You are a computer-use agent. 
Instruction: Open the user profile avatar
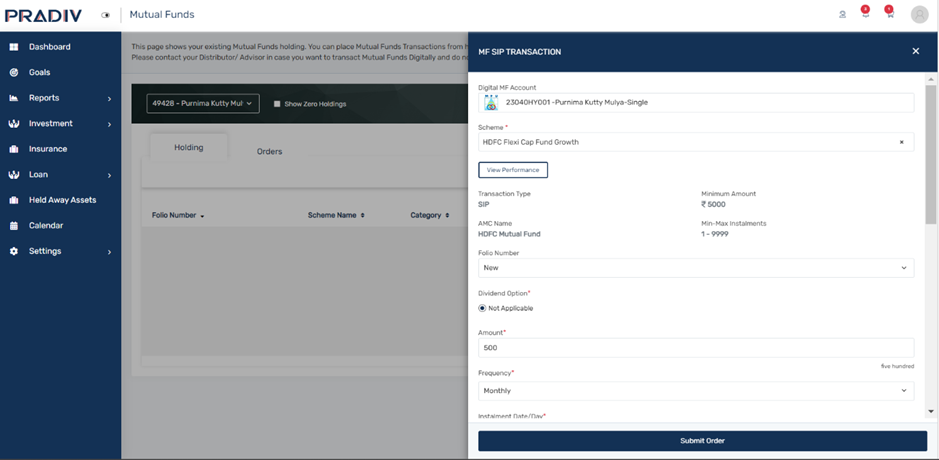[919, 15]
